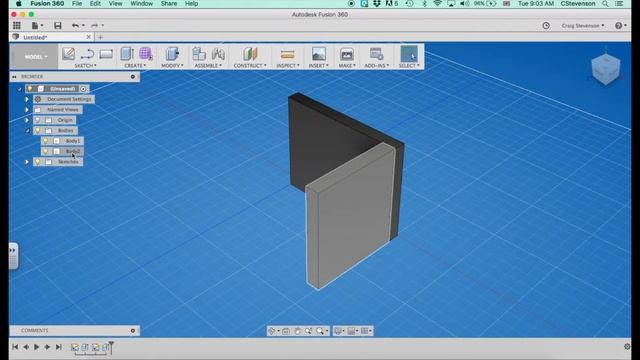Open timeline settings gear at bottom right

(x=627, y=347)
